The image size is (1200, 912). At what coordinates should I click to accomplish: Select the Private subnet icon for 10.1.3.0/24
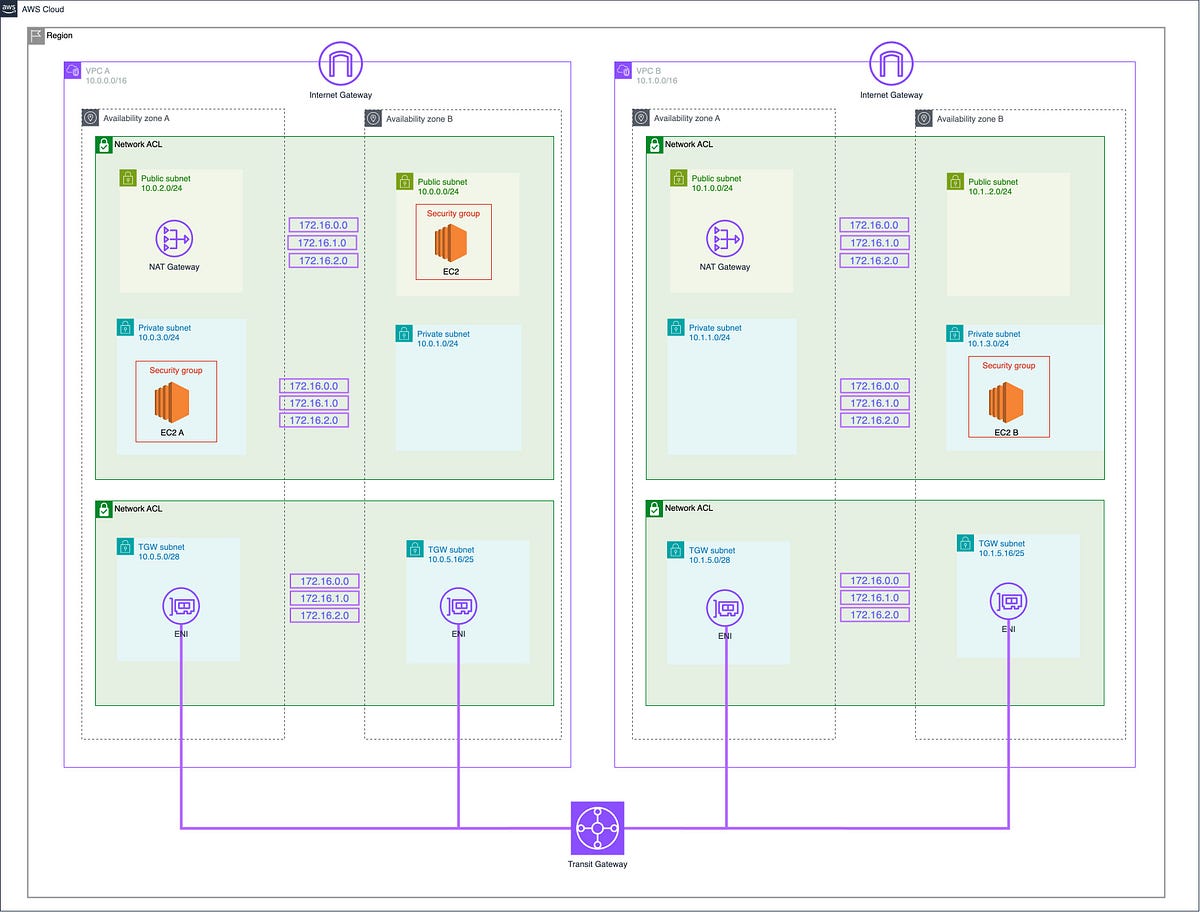pos(955,334)
